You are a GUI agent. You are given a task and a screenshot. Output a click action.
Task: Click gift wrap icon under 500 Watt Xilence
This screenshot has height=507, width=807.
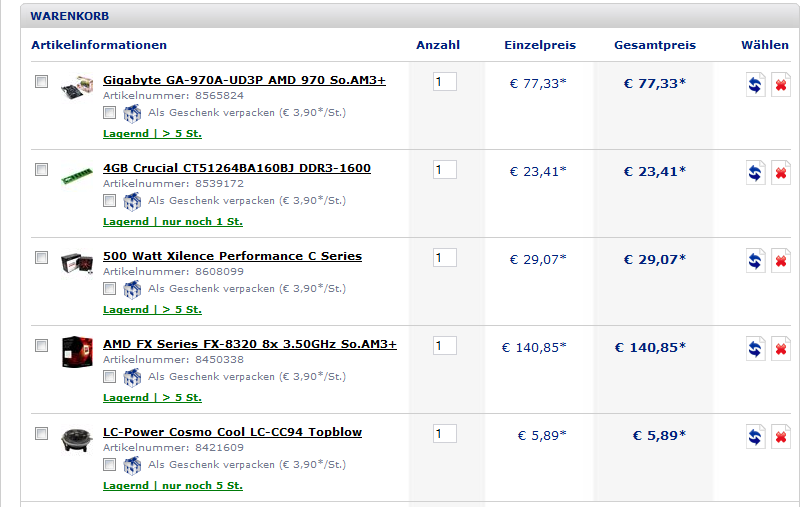pos(132,289)
